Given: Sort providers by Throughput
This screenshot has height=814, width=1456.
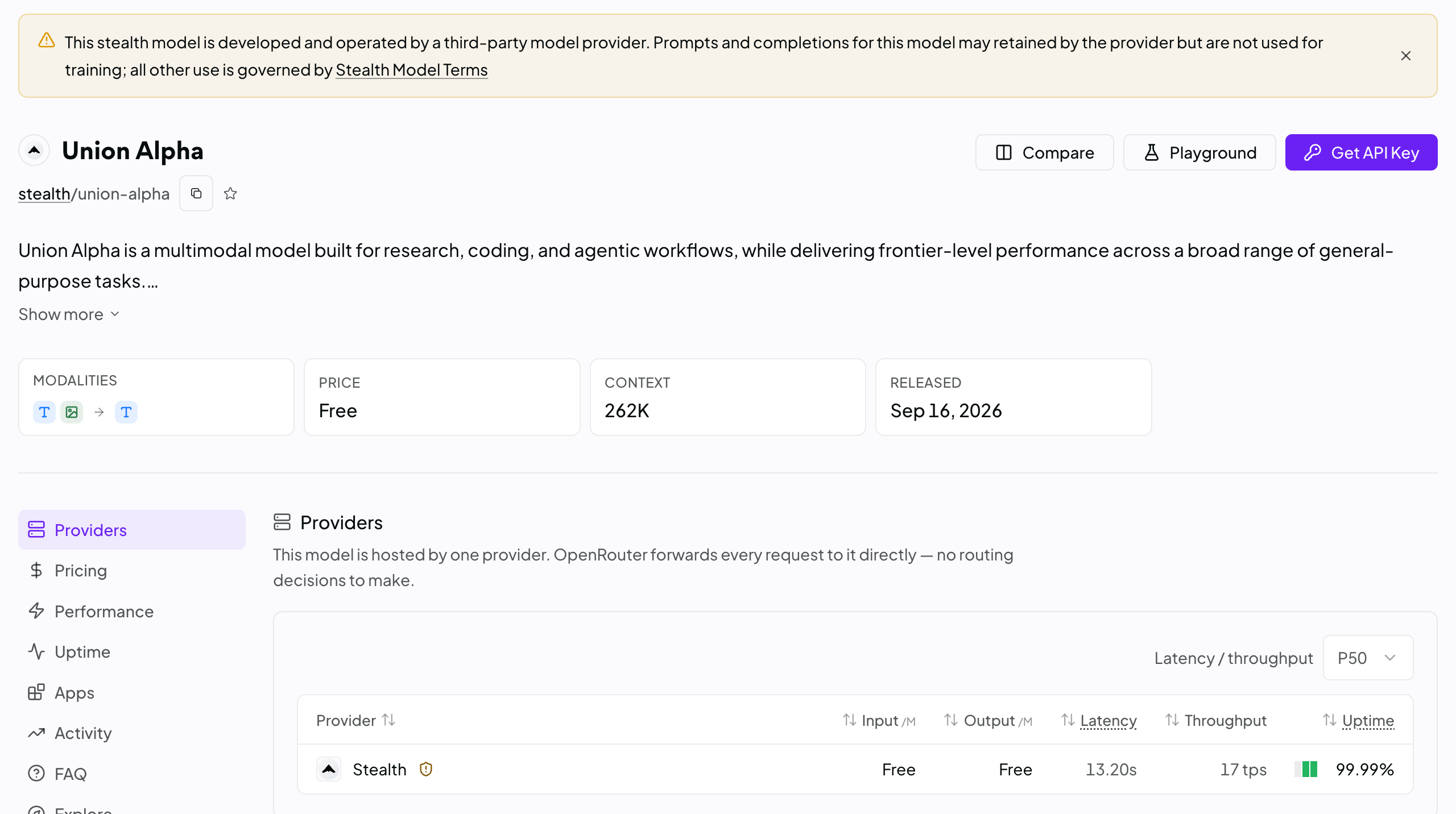Looking at the screenshot, I should tap(1216, 720).
